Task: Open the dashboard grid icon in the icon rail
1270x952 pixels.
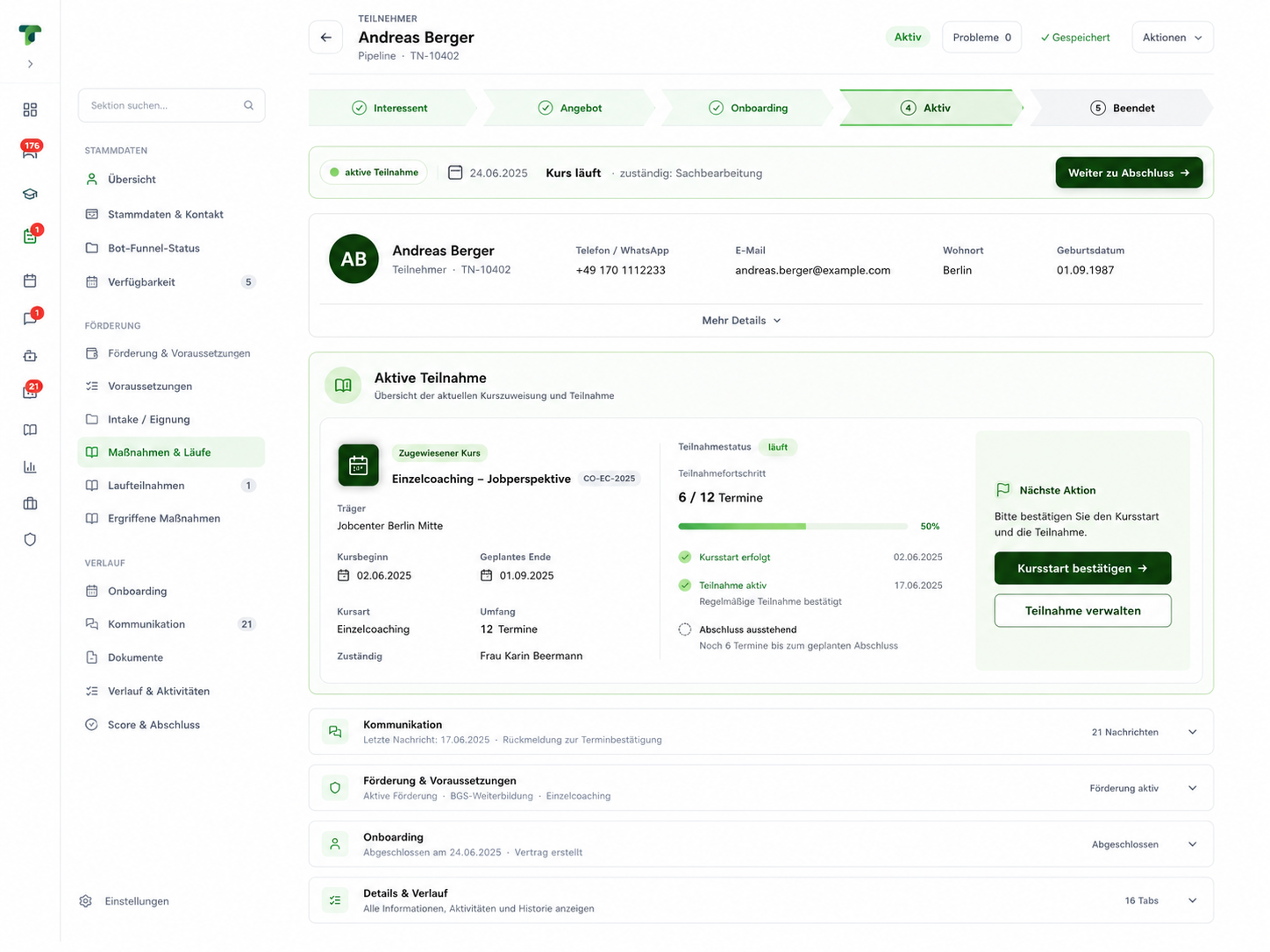Action: 30,110
